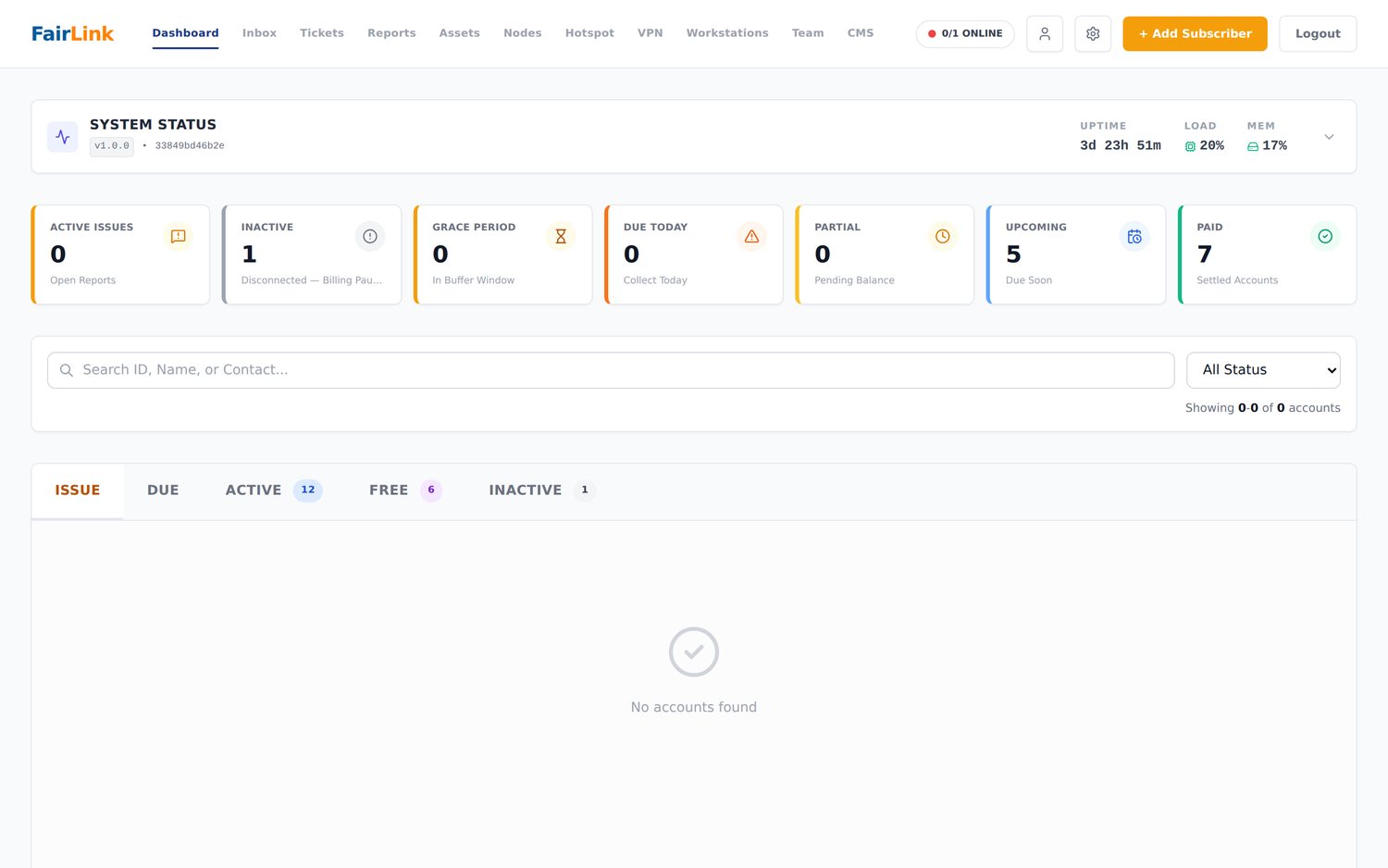Go to the Dashboard nav item
This screenshot has height=868, width=1388.
pos(185,33)
